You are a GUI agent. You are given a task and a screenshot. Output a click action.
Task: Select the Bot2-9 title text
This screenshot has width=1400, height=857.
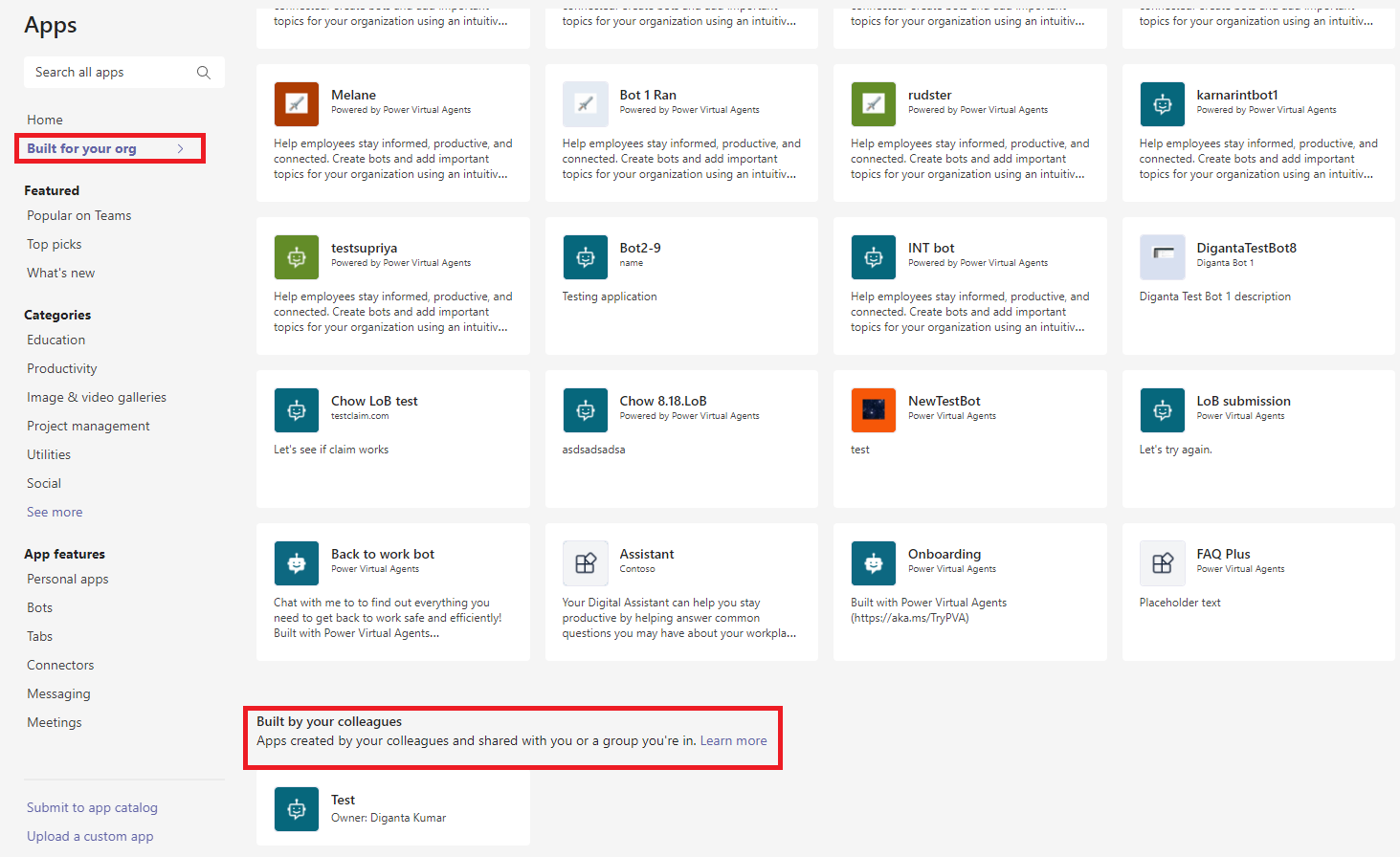click(x=640, y=248)
